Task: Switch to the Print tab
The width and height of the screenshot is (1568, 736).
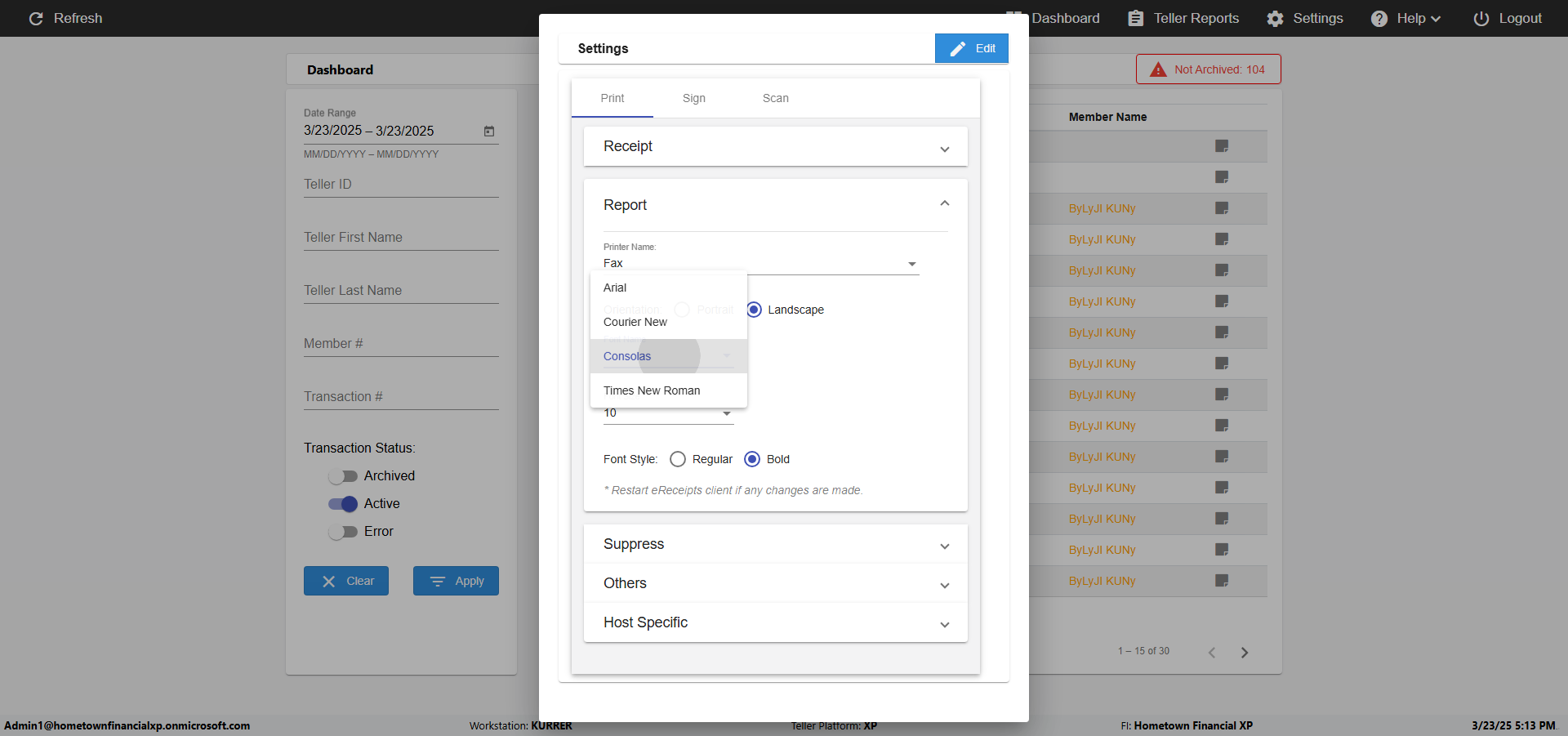Action: pyautogui.click(x=612, y=98)
